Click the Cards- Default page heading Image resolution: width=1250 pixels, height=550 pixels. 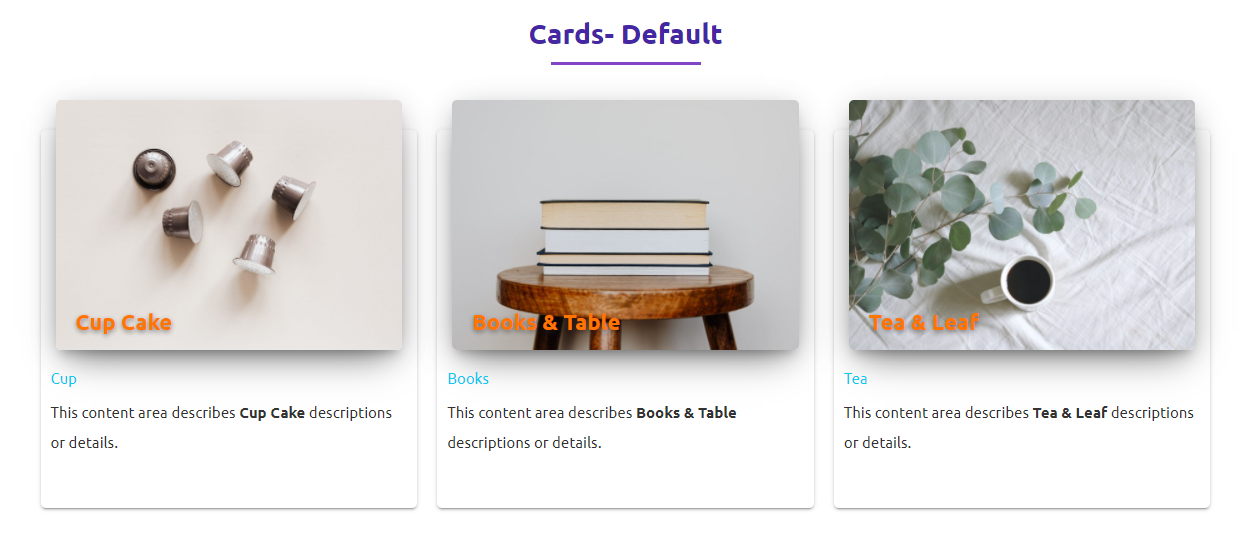click(625, 34)
